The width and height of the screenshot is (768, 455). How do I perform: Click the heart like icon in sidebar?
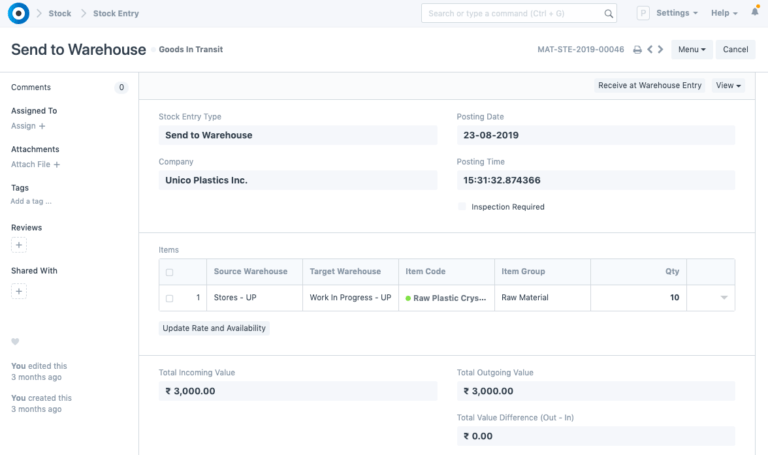tap(15, 342)
